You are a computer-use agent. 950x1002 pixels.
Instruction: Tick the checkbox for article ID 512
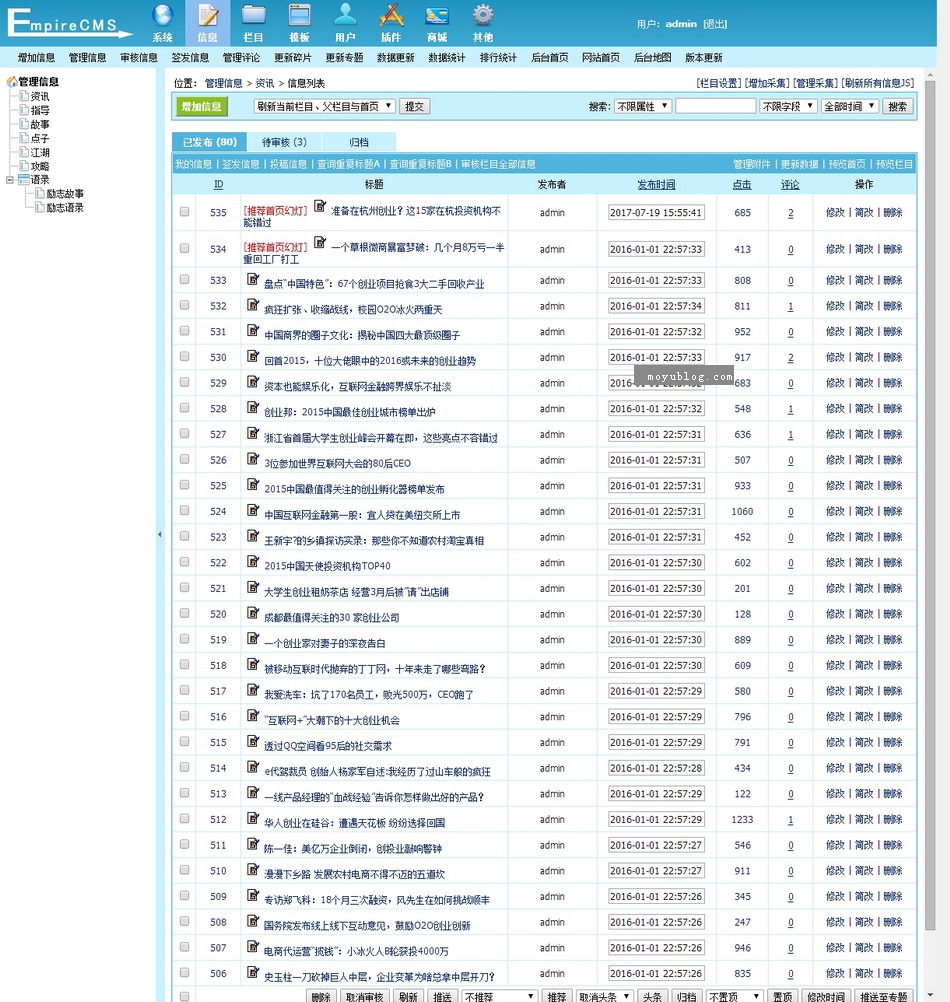(185, 819)
